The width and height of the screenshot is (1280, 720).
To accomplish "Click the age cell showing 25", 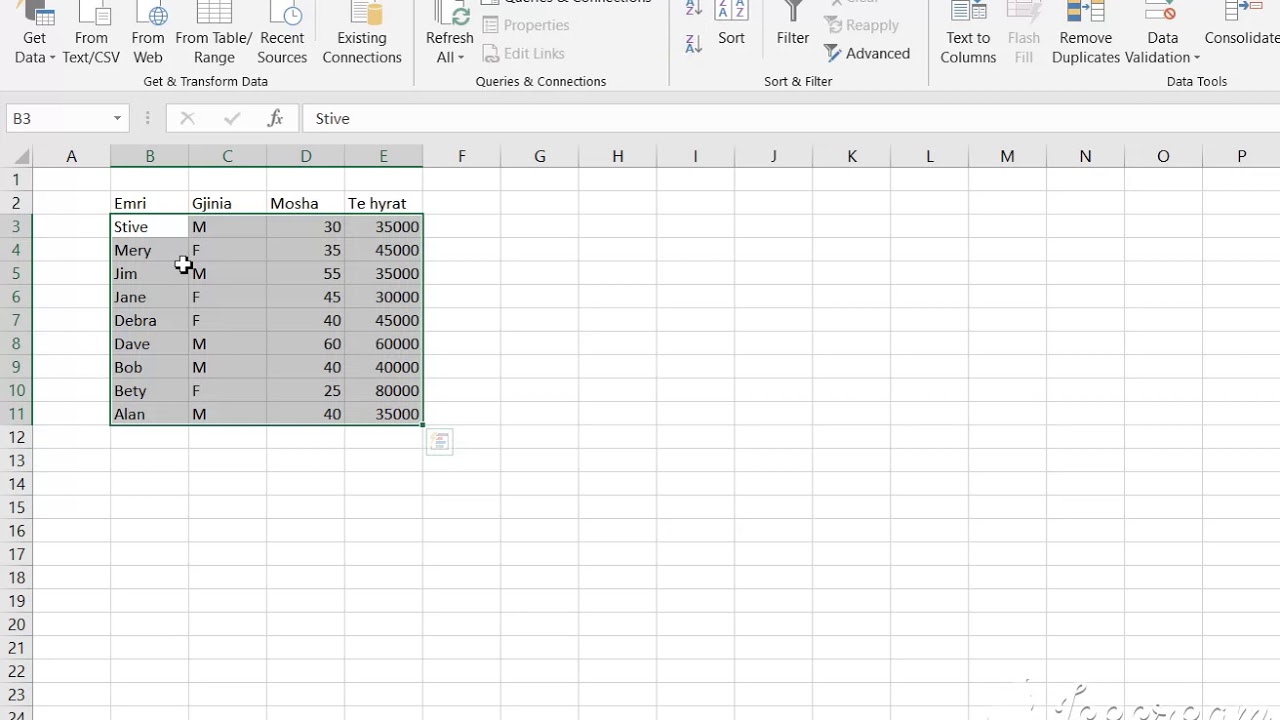I will click(305, 391).
